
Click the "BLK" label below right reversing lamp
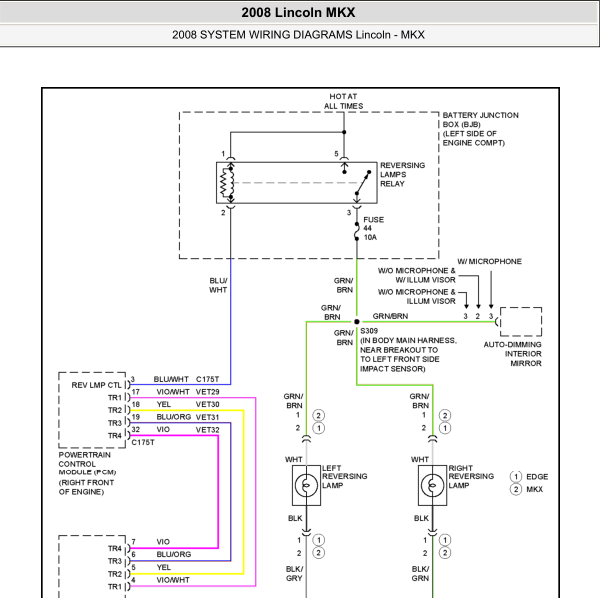click(421, 518)
